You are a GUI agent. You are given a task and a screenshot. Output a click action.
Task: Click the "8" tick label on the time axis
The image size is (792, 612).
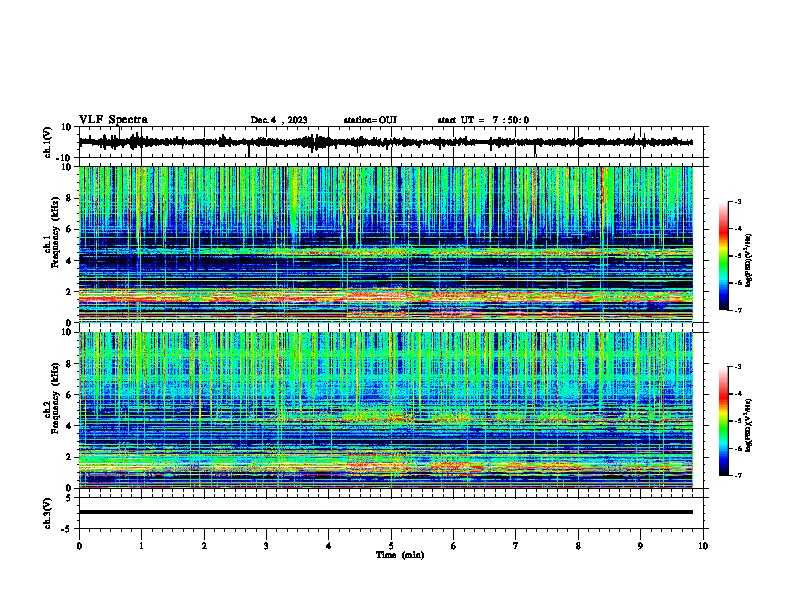[578, 546]
